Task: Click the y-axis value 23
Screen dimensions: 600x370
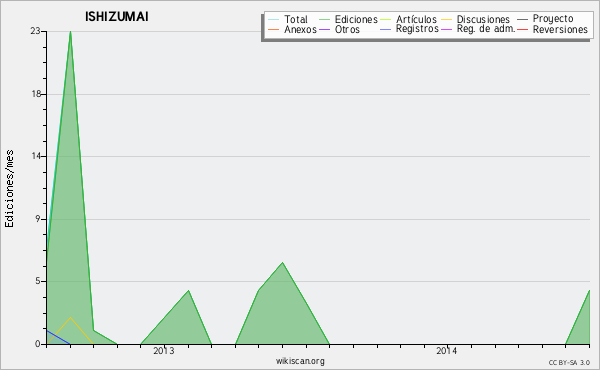Action: click(35, 31)
